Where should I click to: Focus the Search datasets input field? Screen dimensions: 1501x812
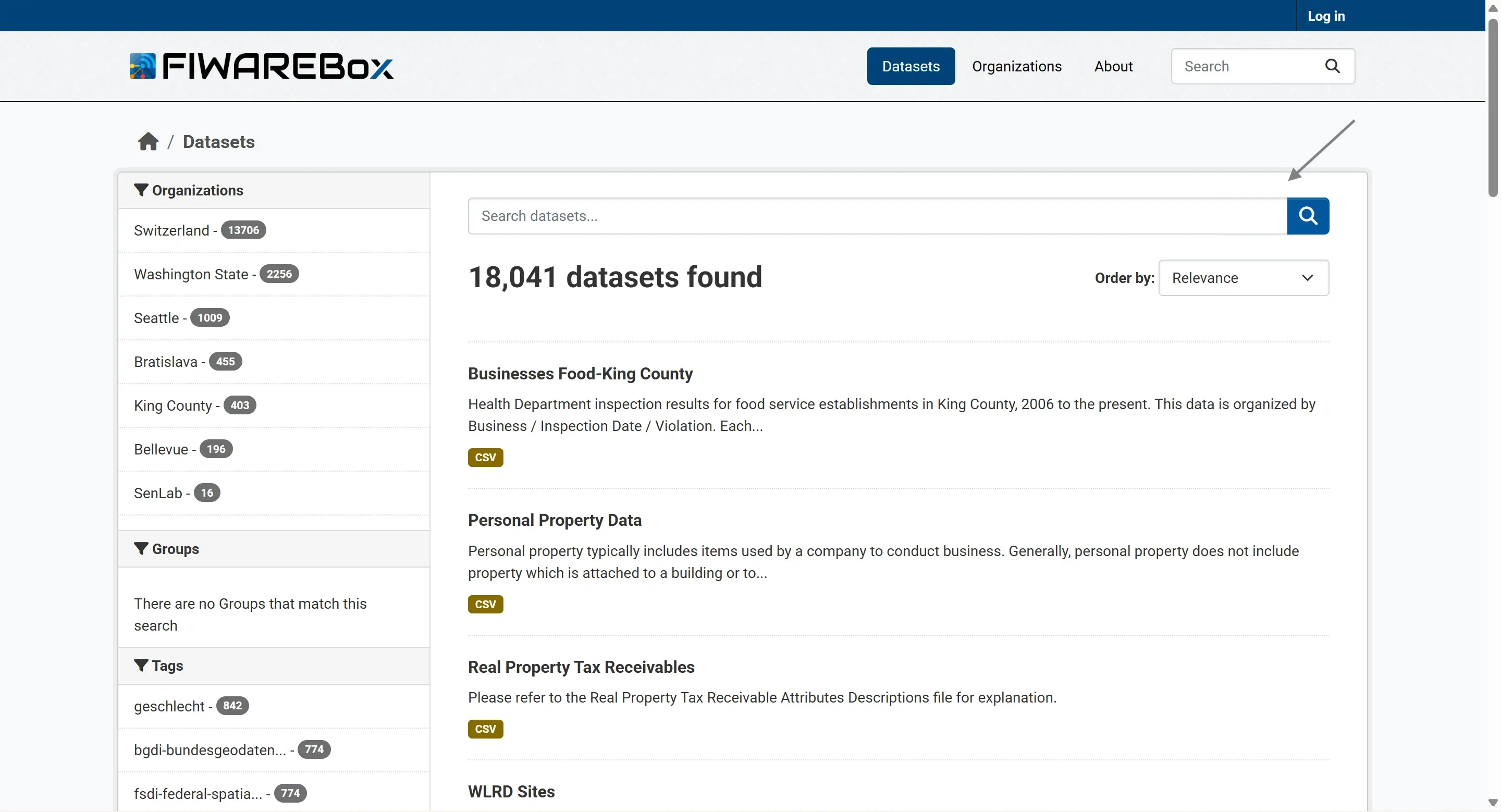coord(877,216)
